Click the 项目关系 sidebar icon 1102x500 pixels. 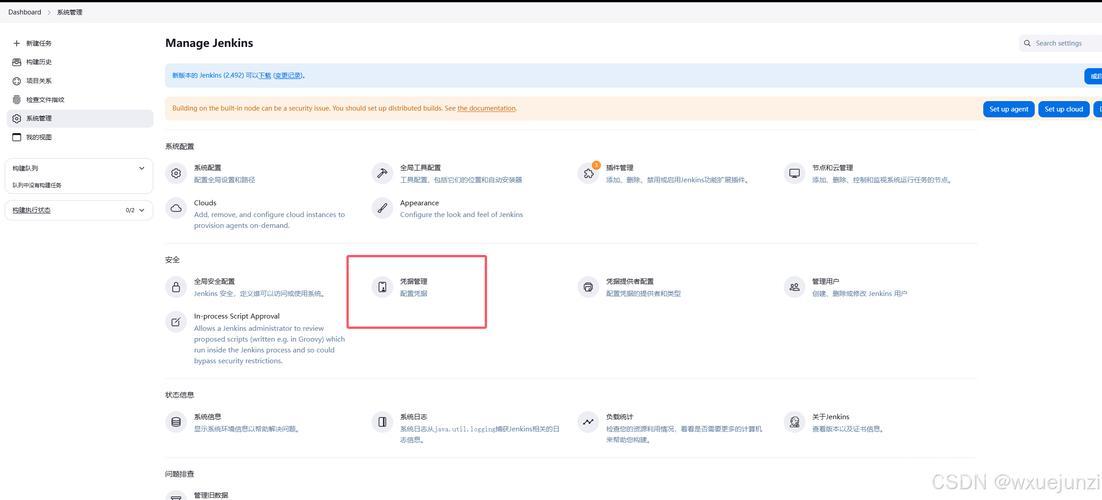(x=17, y=81)
